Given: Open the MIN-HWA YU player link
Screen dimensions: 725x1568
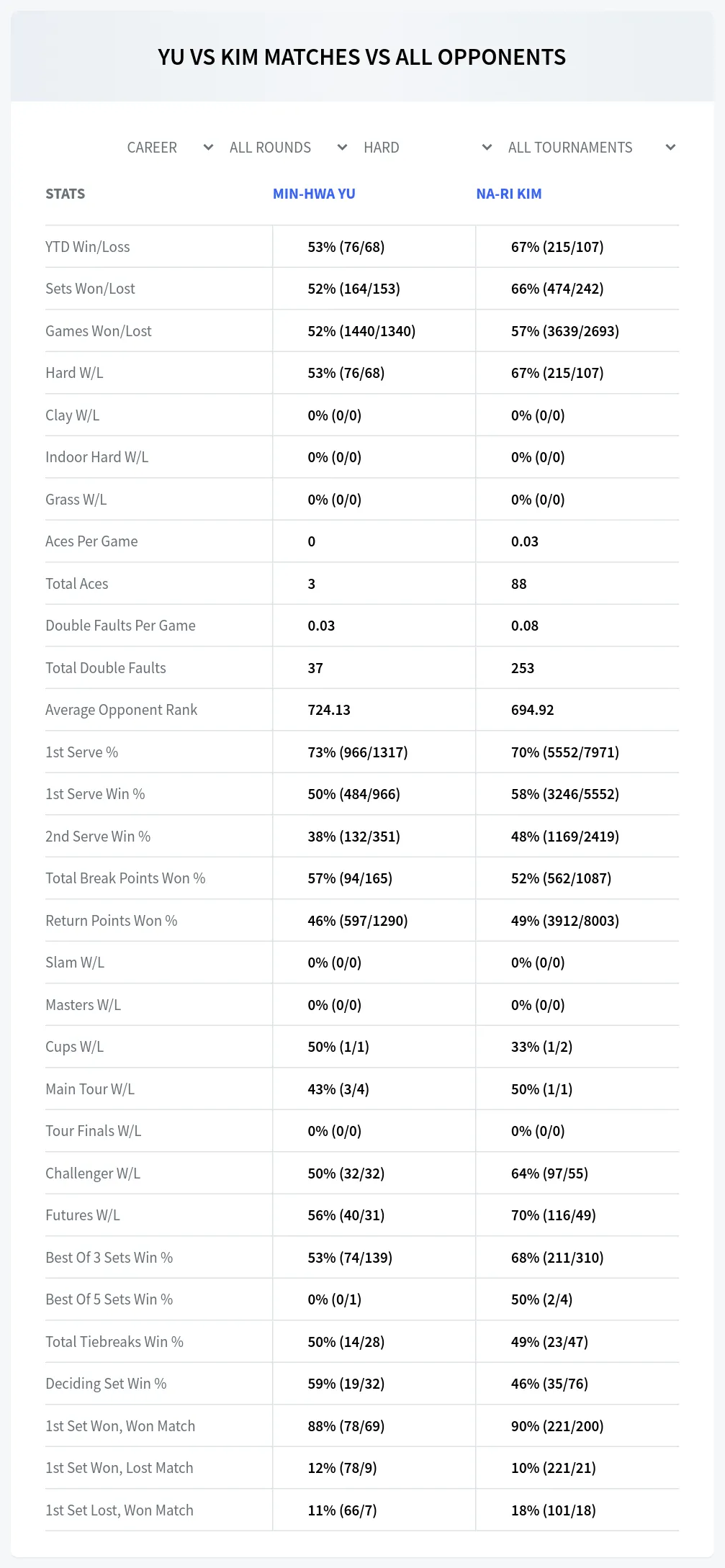Looking at the screenshot, I should (314, 194).
